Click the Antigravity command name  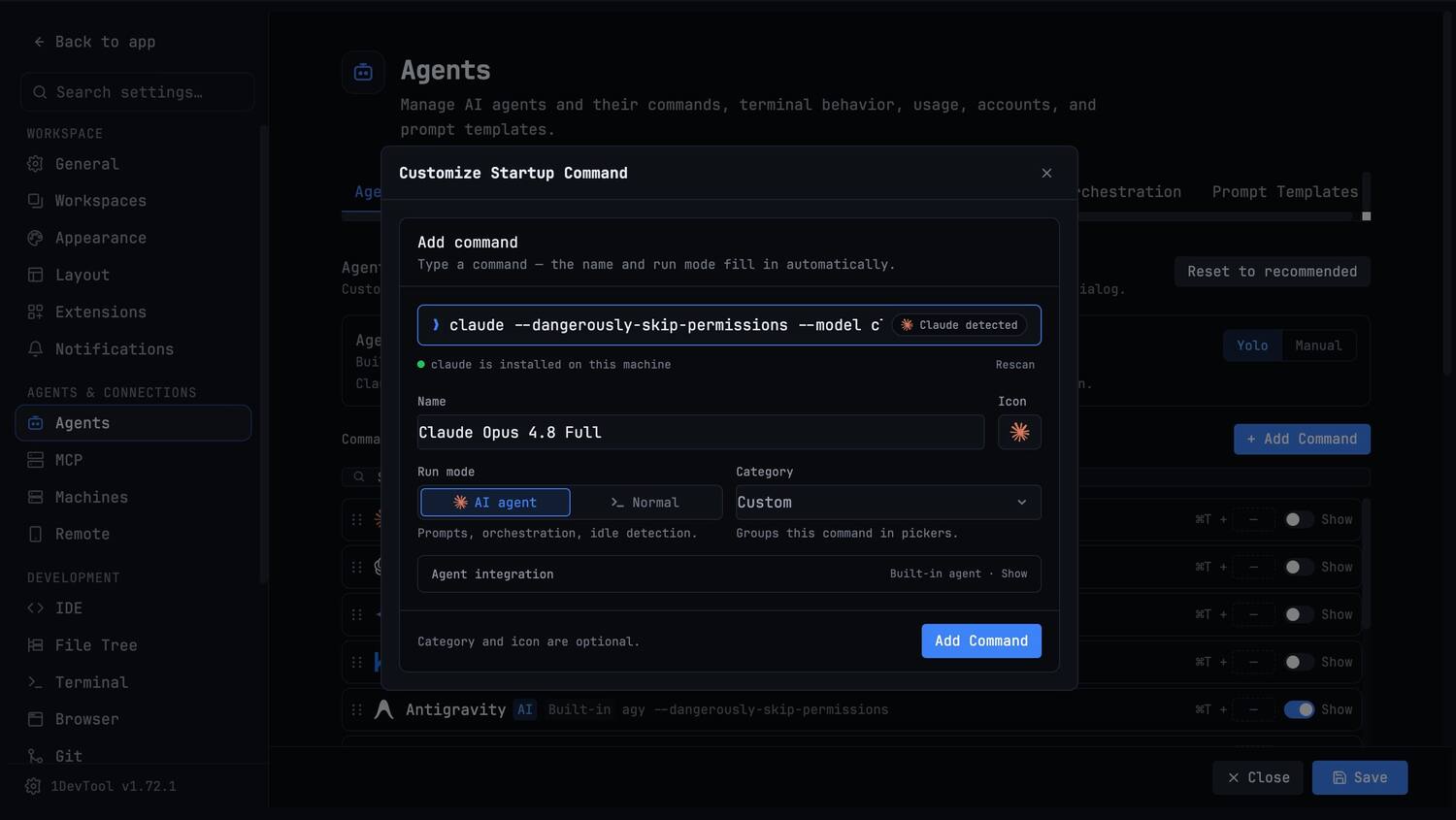pos(455,709)
